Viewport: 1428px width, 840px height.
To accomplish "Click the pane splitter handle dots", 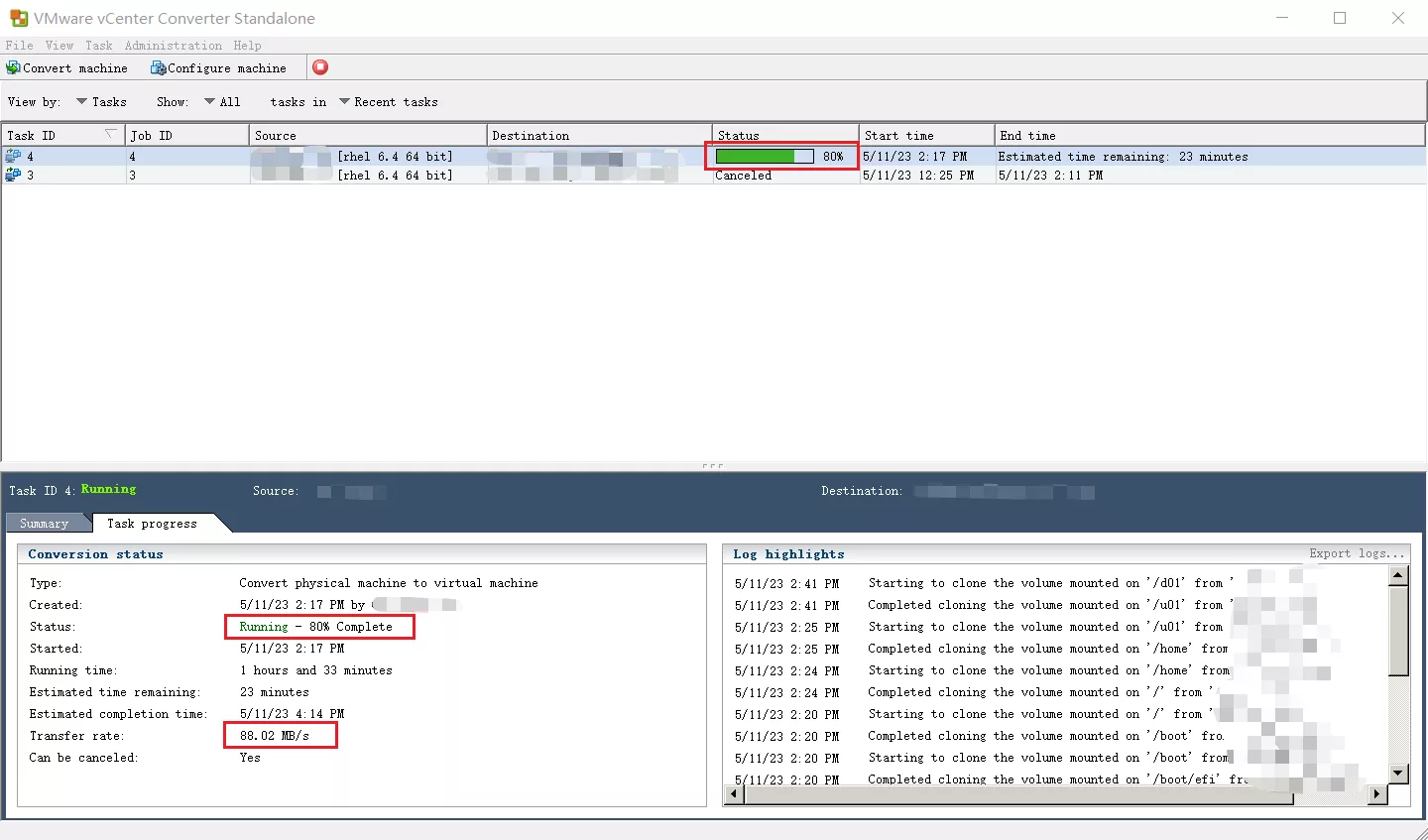I will click(712, 465).
